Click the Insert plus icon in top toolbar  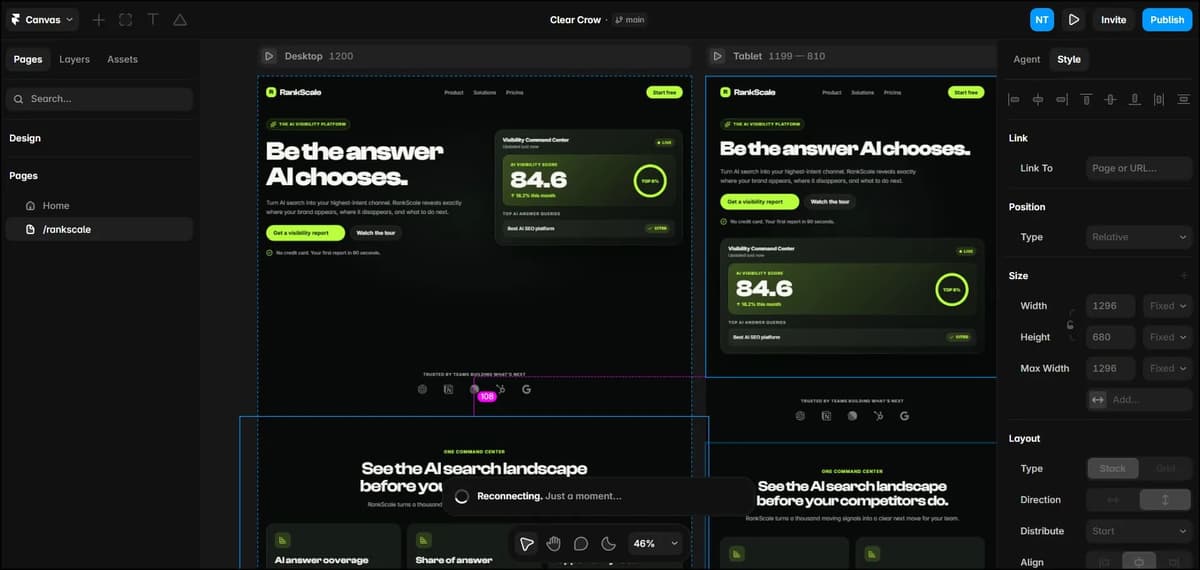[x=98, y=19]
